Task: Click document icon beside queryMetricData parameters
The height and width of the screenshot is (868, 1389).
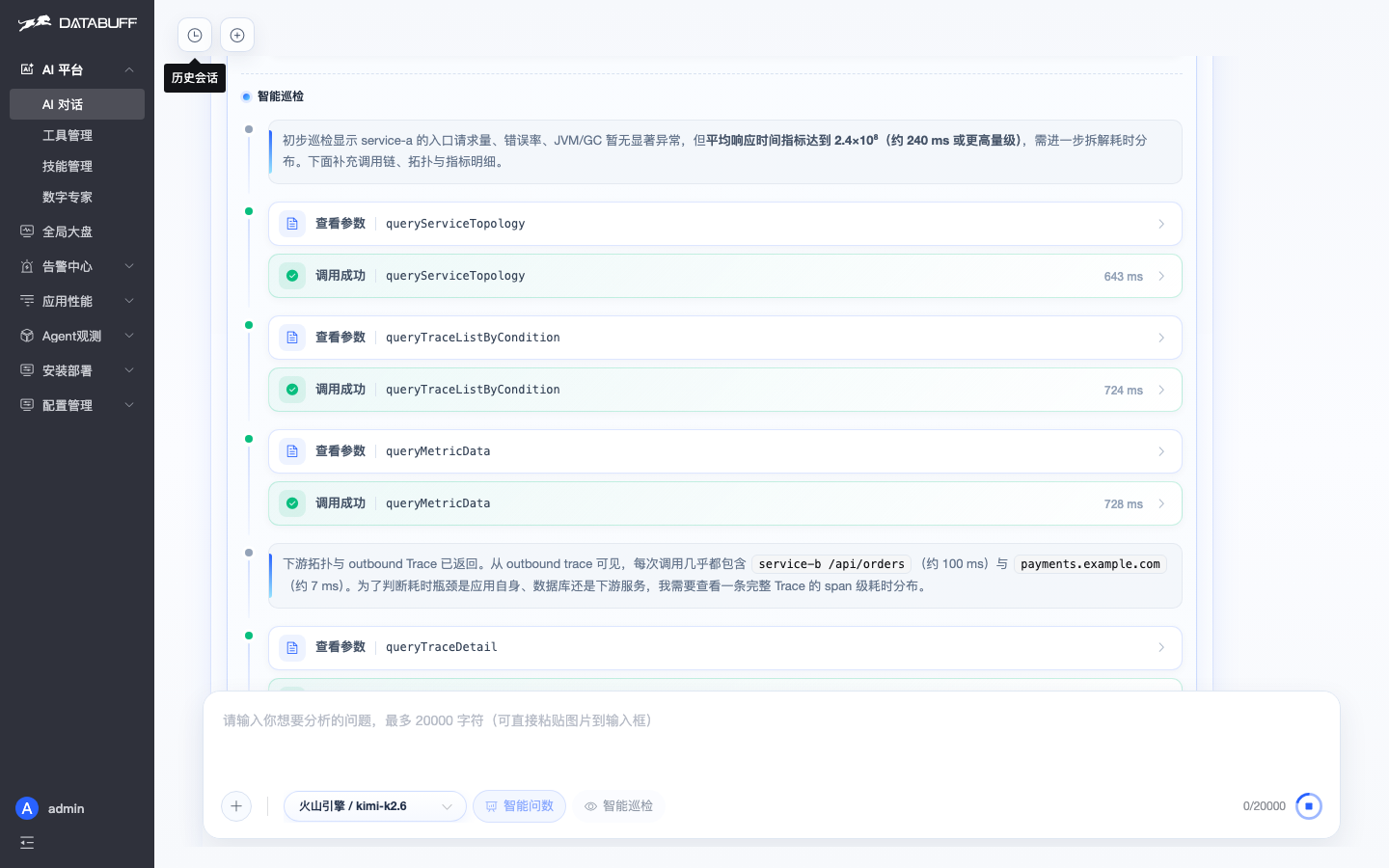Action: pyautogui.click(x=292, y=451)
